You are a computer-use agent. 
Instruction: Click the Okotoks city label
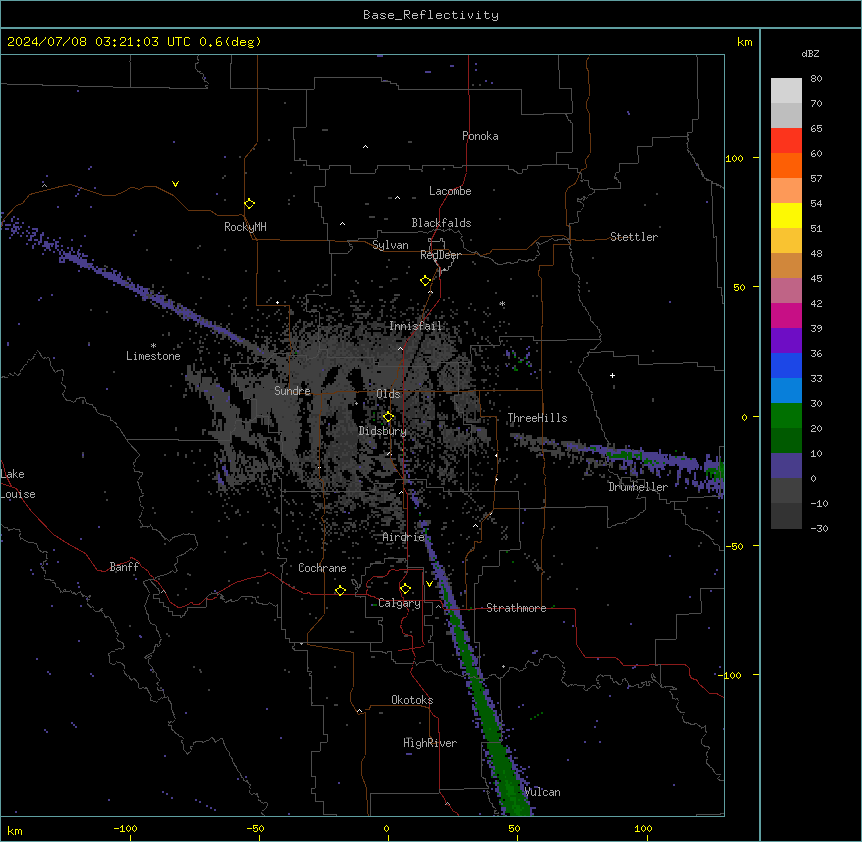click(x=412, y=700)
